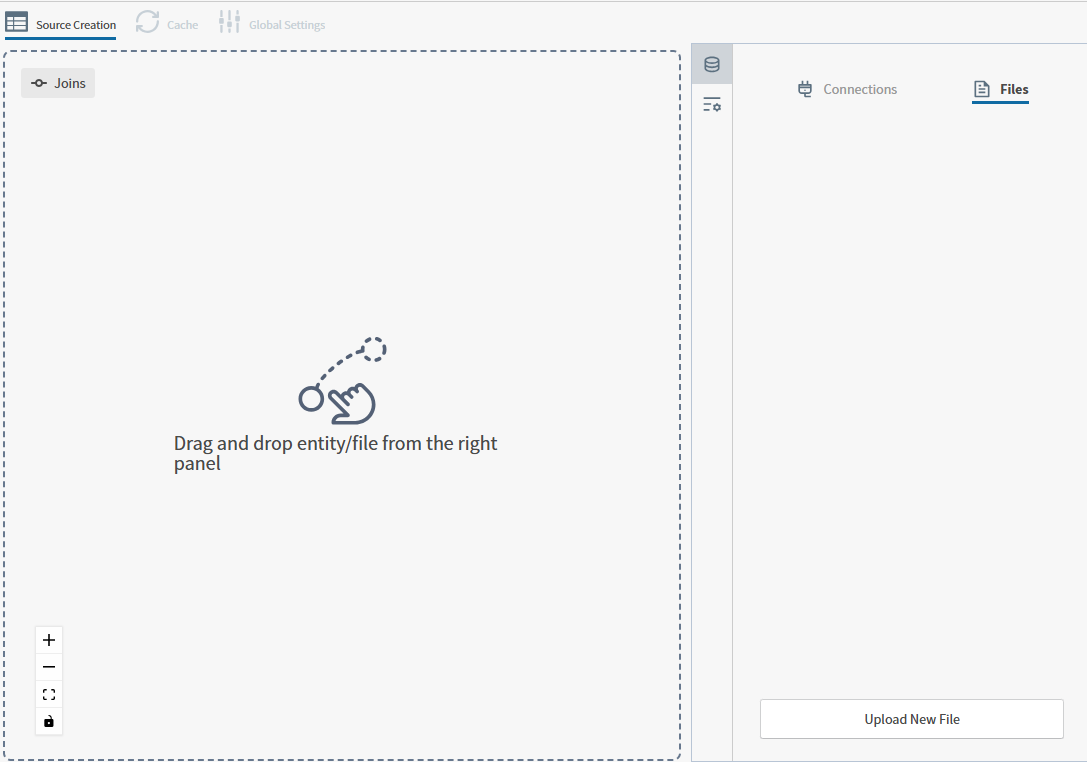This screenshot has width=1087, height=762.
Task: Click the Global Settings sliders icon
Action: 228,22
